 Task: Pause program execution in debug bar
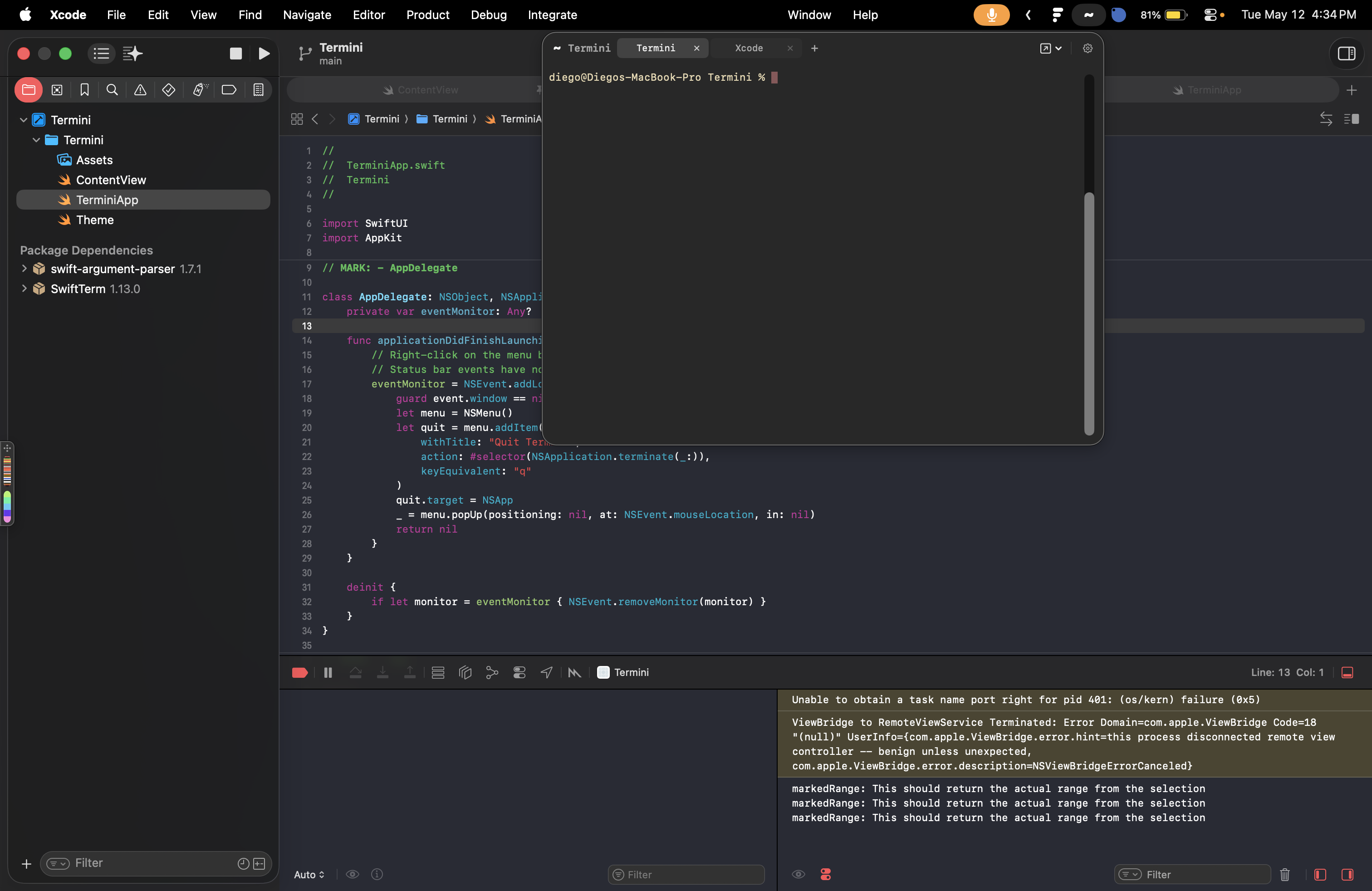click(328, 673)
